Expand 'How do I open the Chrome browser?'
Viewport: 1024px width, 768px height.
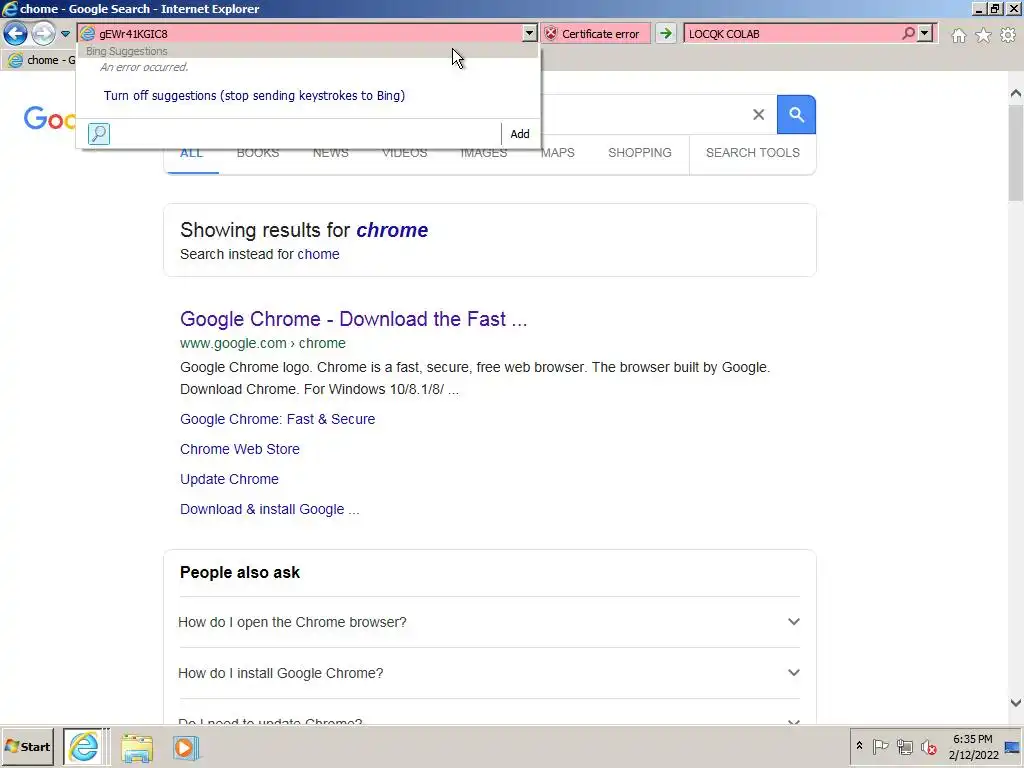pyautogui.click(x=489, y=622)
